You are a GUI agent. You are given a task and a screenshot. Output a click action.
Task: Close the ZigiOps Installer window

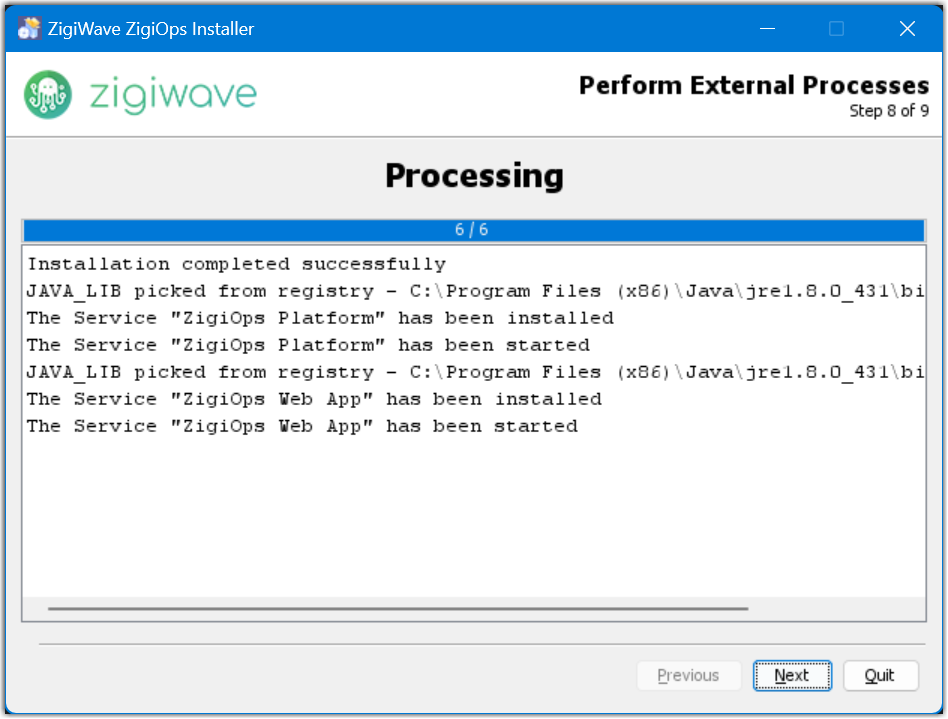click(x=907, y=29)
